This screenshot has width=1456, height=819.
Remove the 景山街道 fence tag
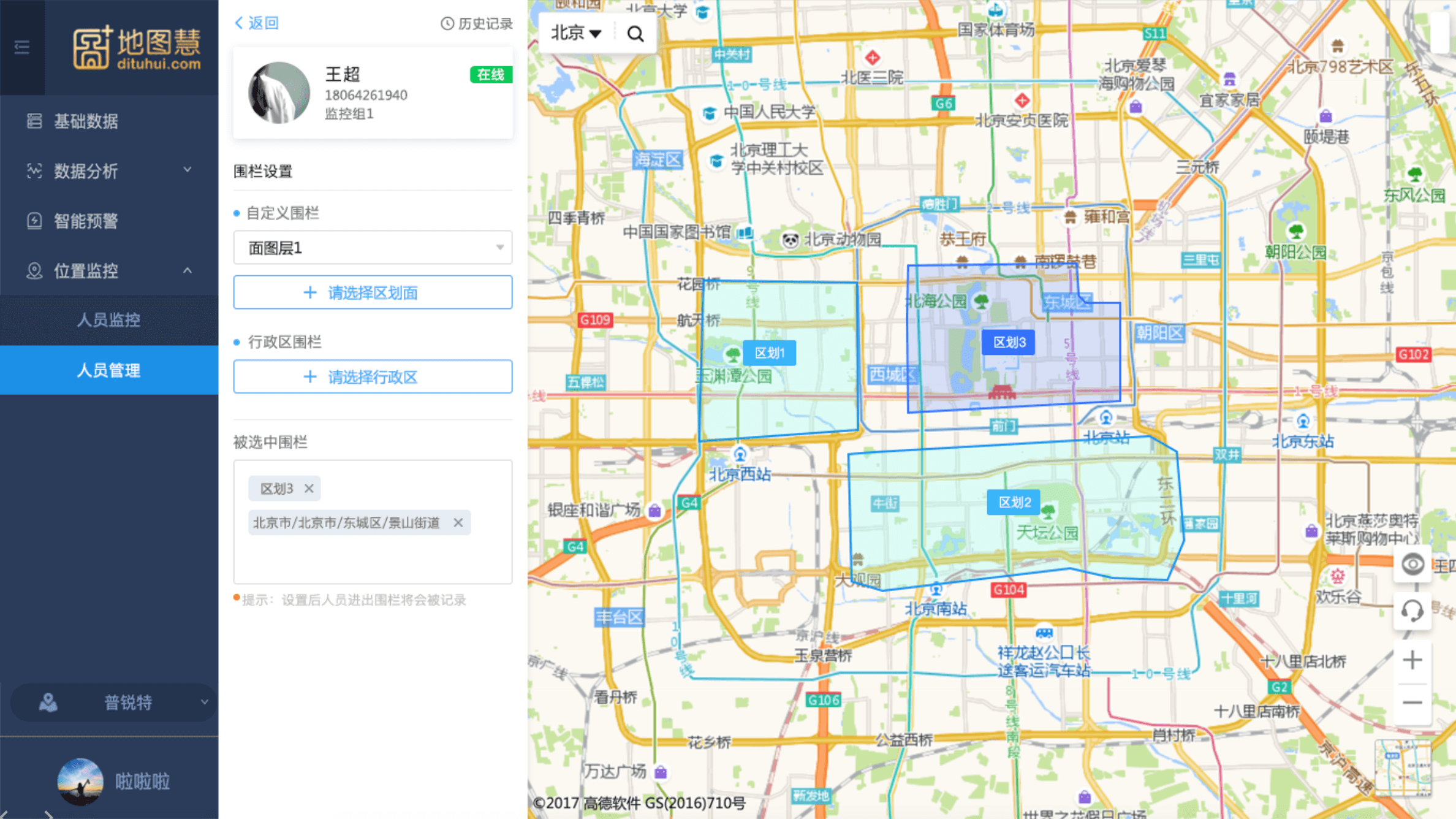click(458, 523)
